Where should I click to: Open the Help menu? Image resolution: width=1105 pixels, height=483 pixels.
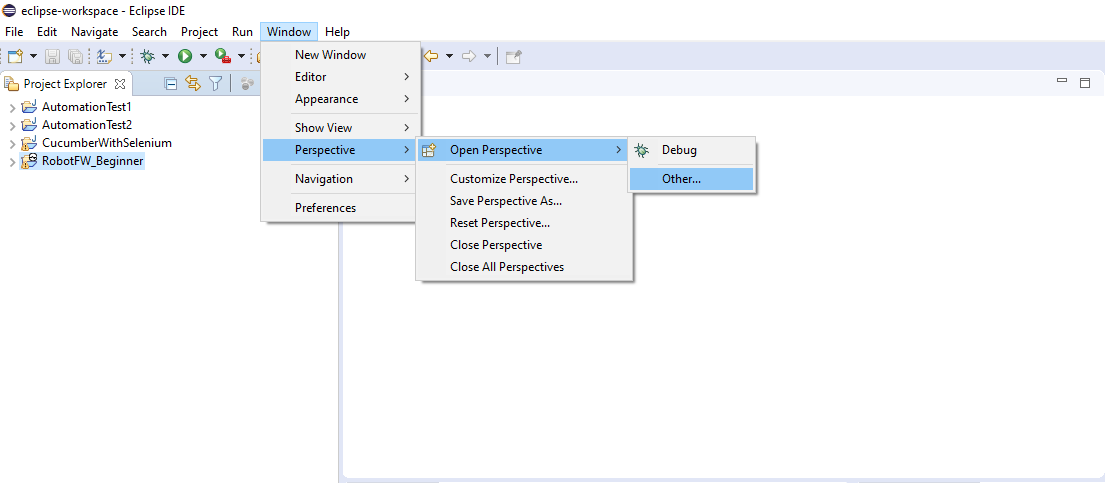pos(338,32)
